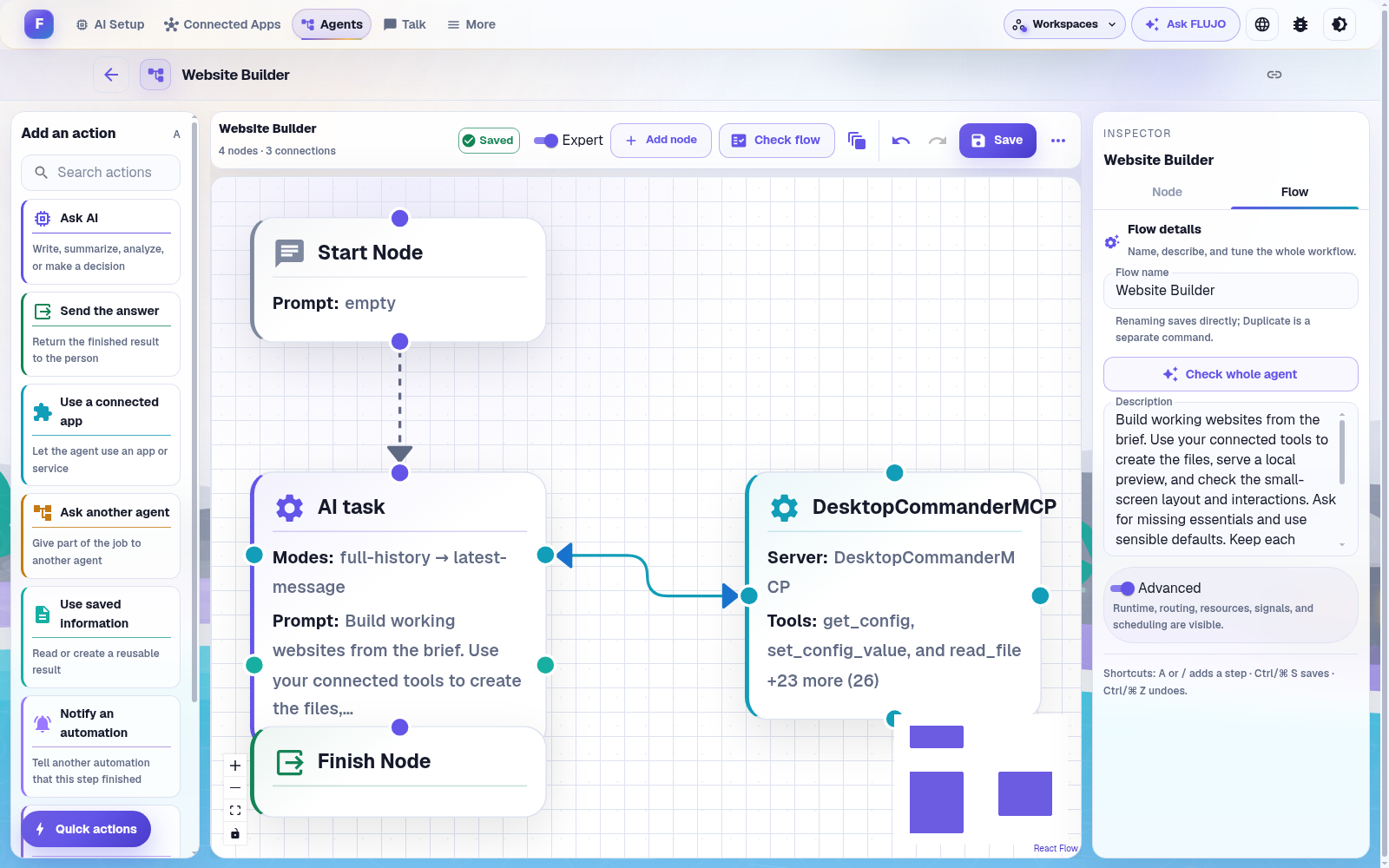Fit the flow to view
This screenshot has width=1389, height=868.
point(235,811)
